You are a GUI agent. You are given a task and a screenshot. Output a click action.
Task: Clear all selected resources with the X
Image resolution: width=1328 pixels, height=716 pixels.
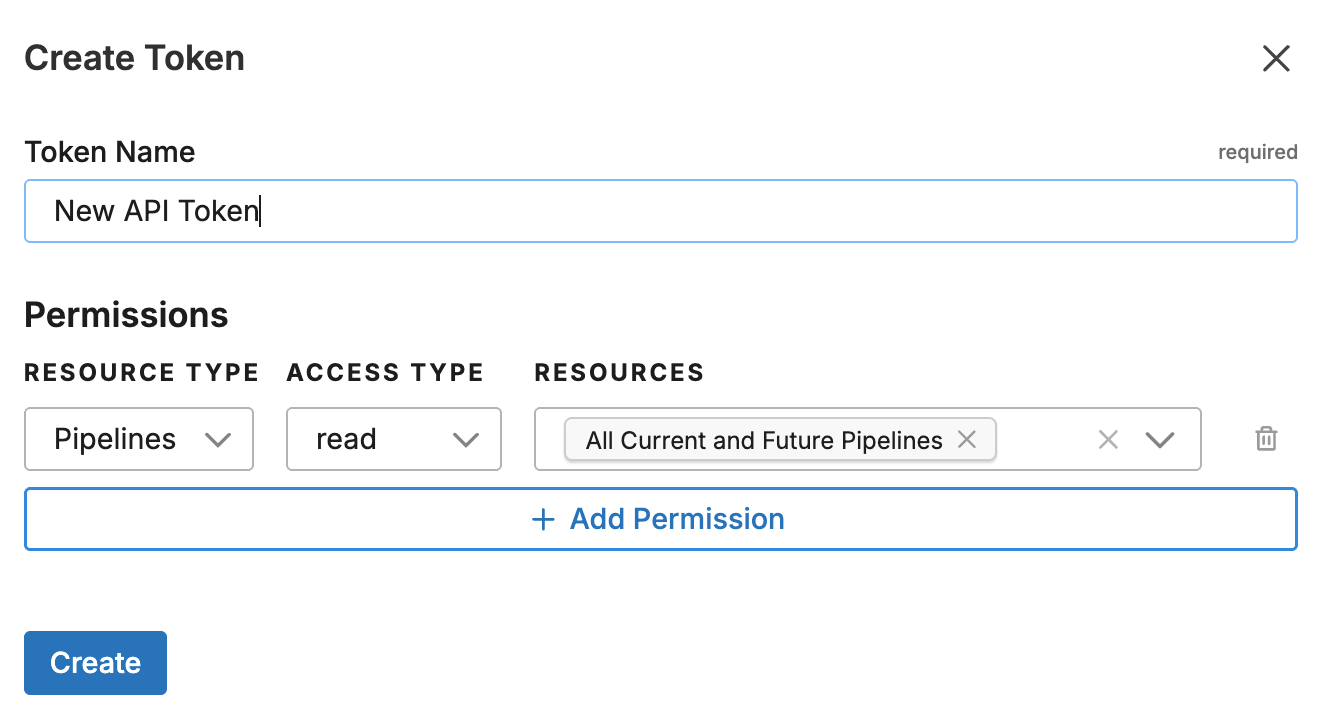click(1108, 439)
